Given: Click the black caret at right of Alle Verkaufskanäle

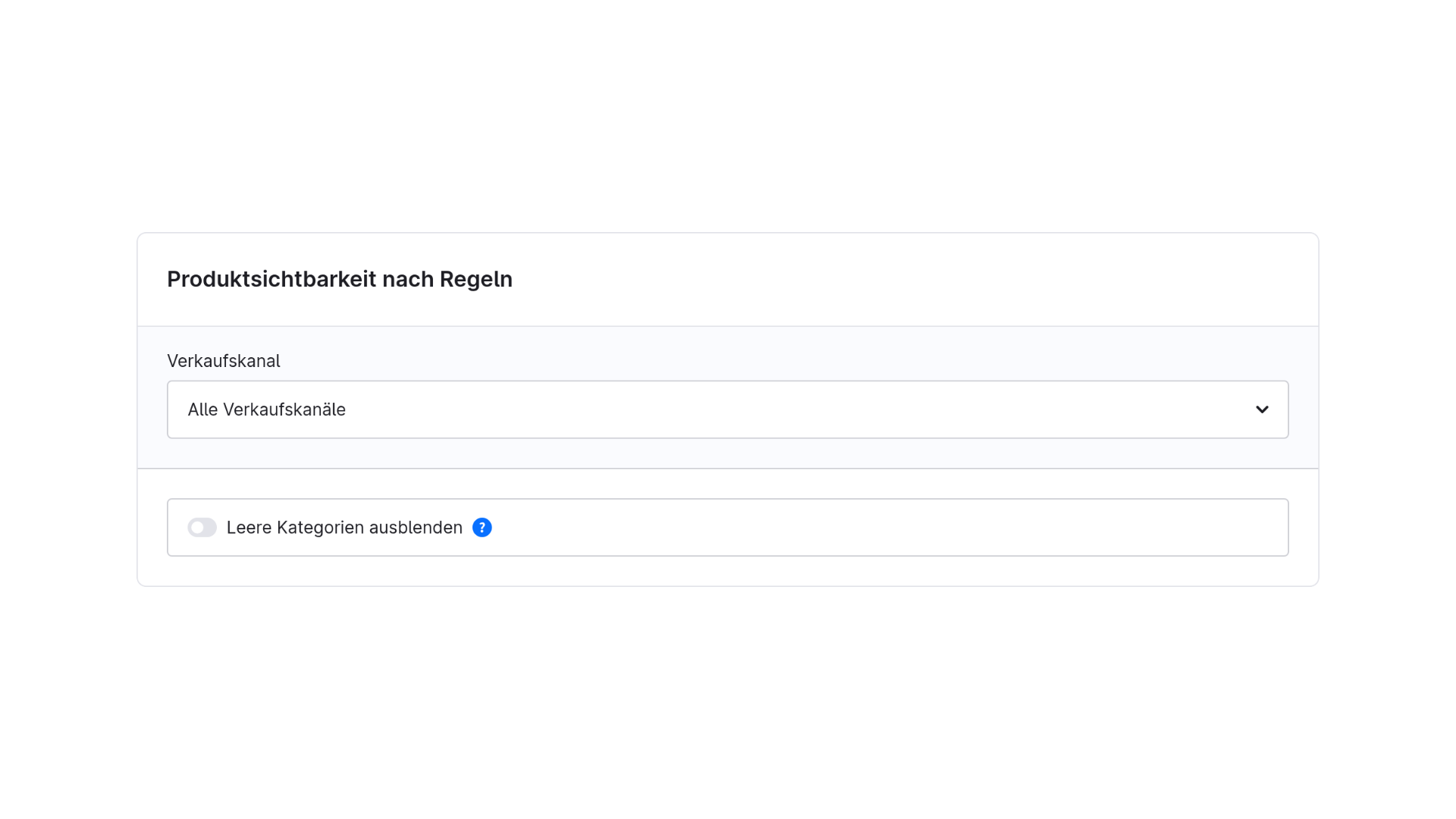Looking at the screenshot, I should click(1262, 409).
